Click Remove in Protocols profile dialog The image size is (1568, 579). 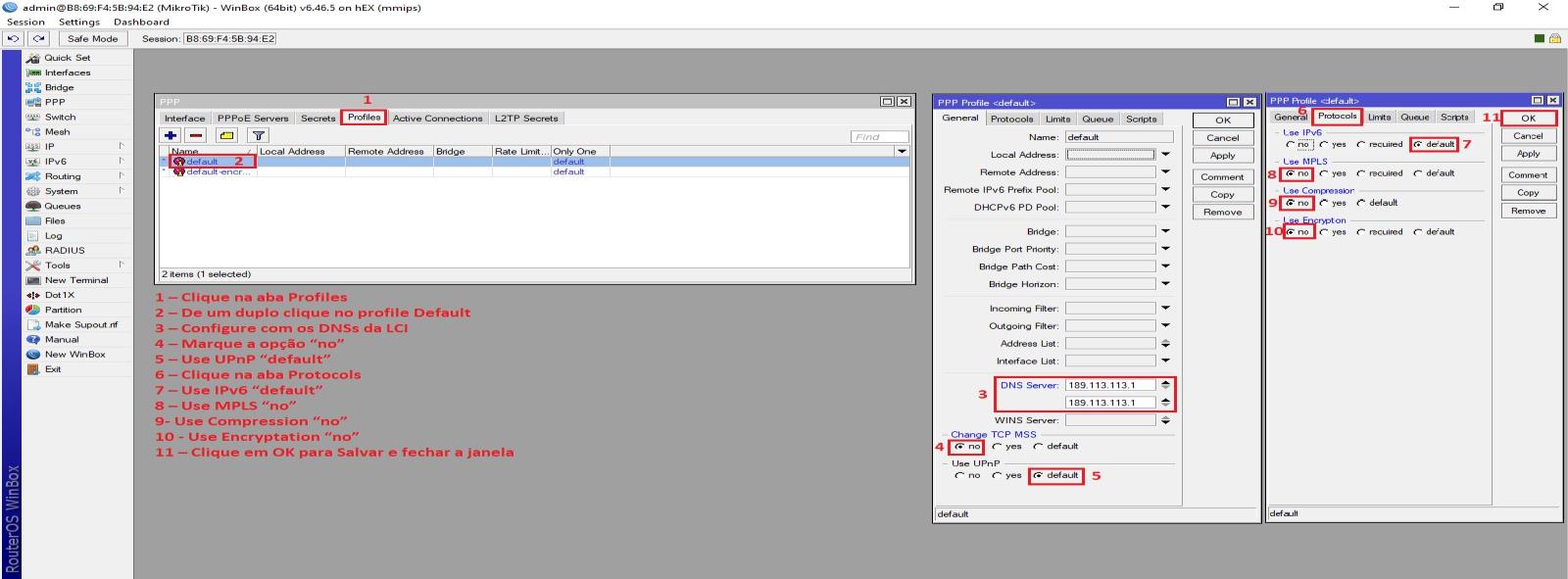click(x=1528, y=211)
